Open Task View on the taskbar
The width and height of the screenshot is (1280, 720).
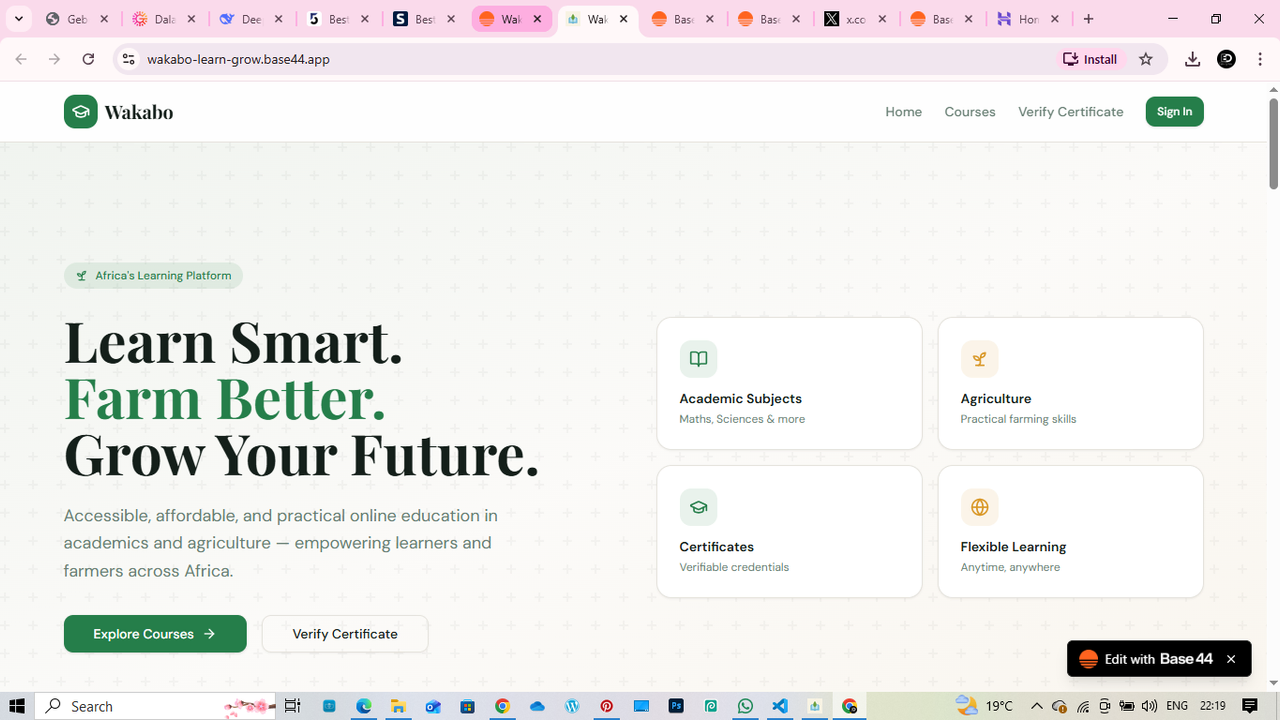pos(292,706)
